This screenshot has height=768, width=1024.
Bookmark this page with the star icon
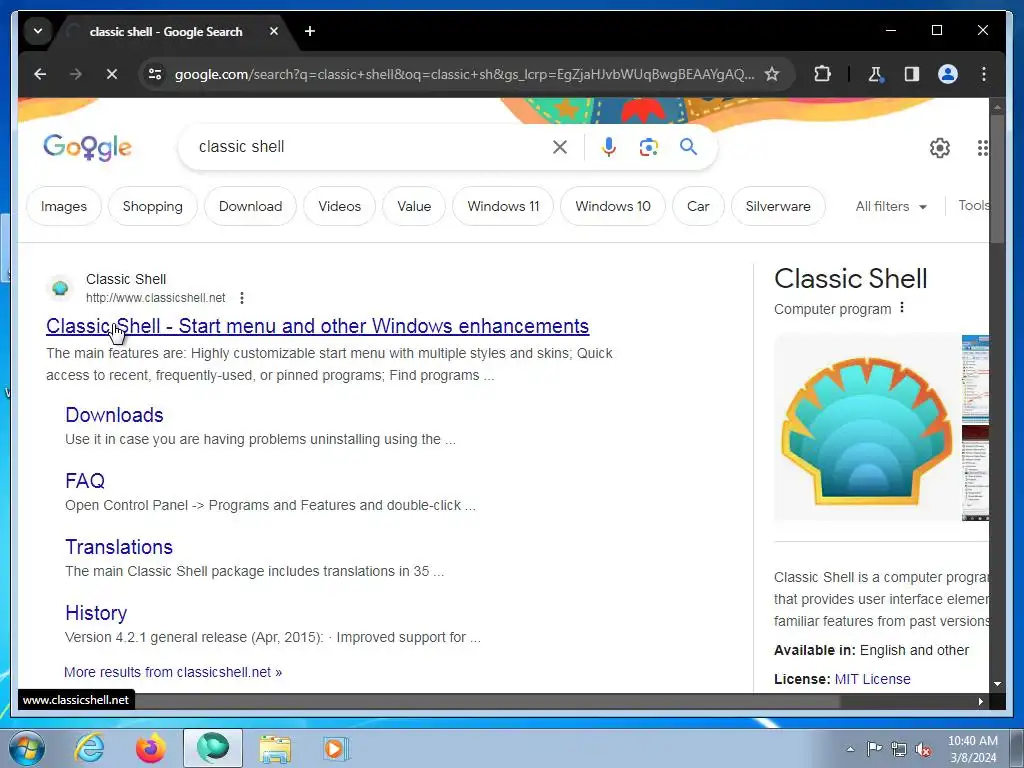(772, 74)
